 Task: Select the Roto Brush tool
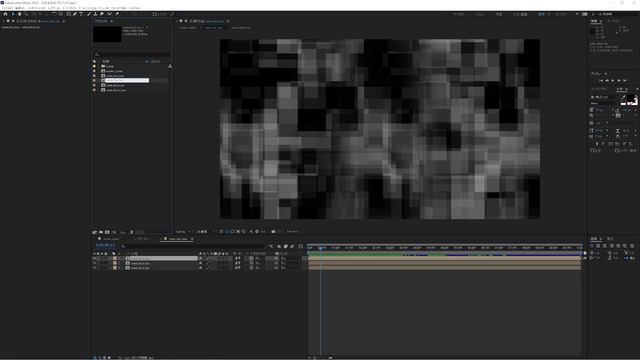pyautogui.click(x=109, y=14)
